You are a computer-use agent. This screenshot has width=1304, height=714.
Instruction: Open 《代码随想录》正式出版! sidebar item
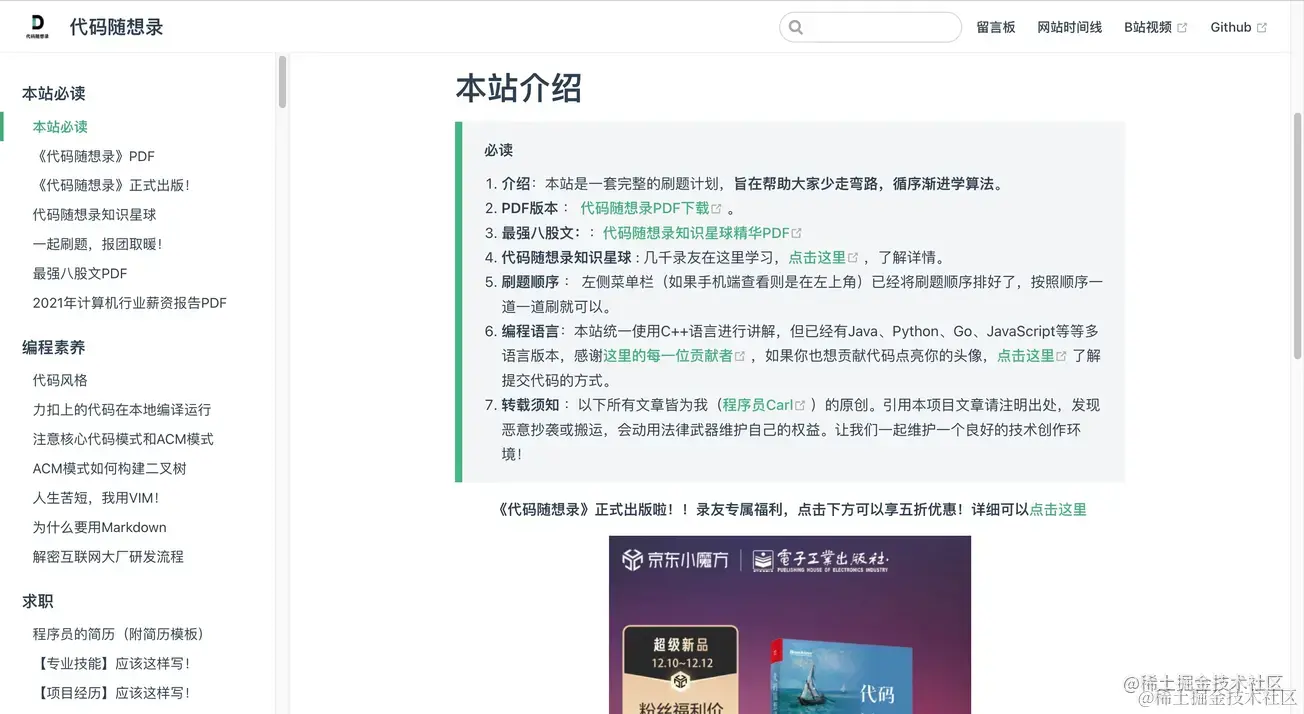pos(111,185)
